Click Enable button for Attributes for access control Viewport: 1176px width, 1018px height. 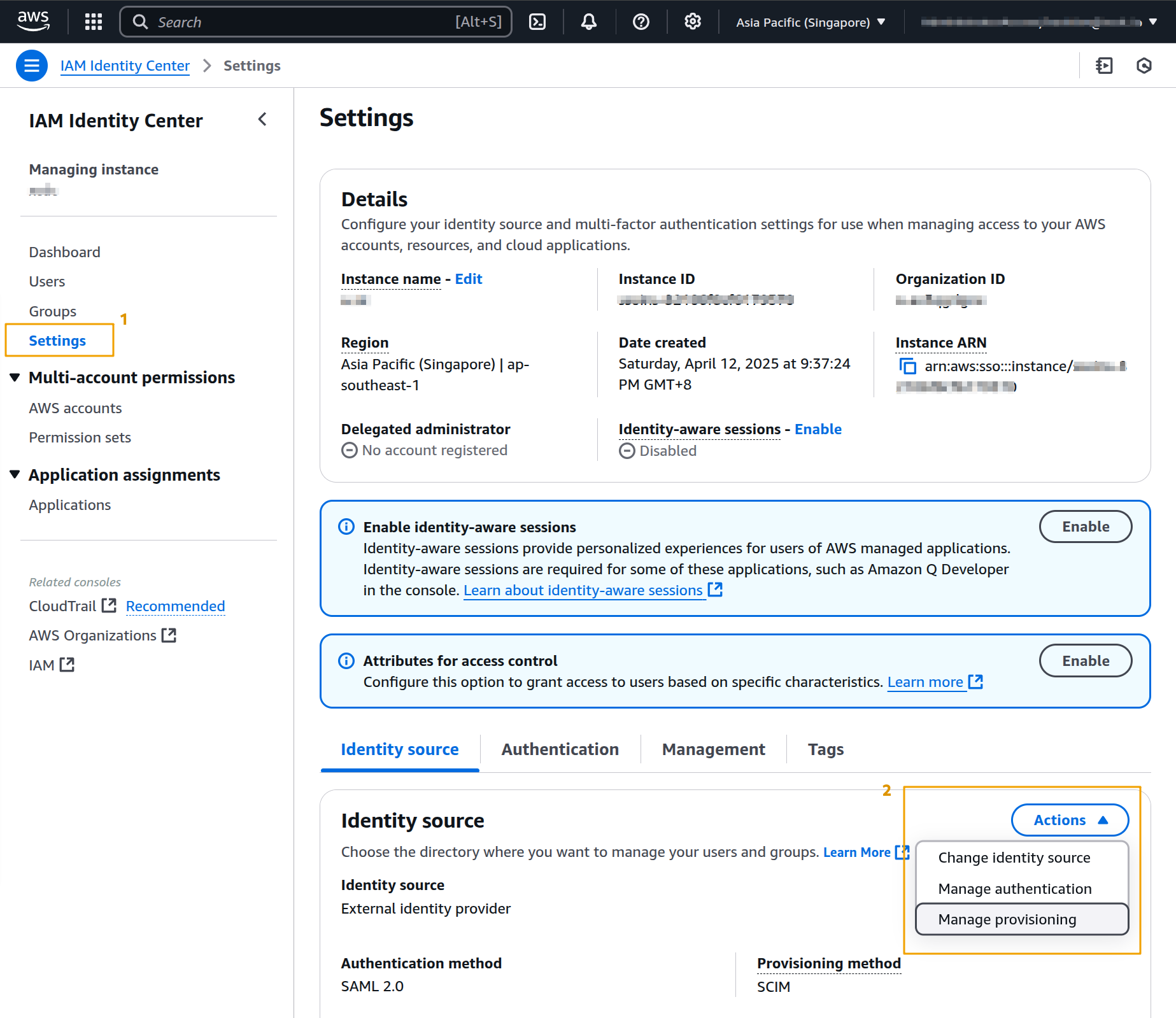(1086, 661)
